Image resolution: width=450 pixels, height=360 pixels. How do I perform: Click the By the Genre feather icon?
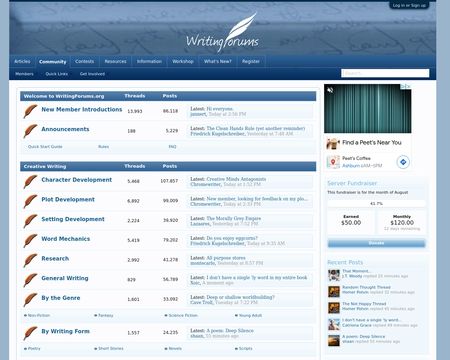point(30,299)
